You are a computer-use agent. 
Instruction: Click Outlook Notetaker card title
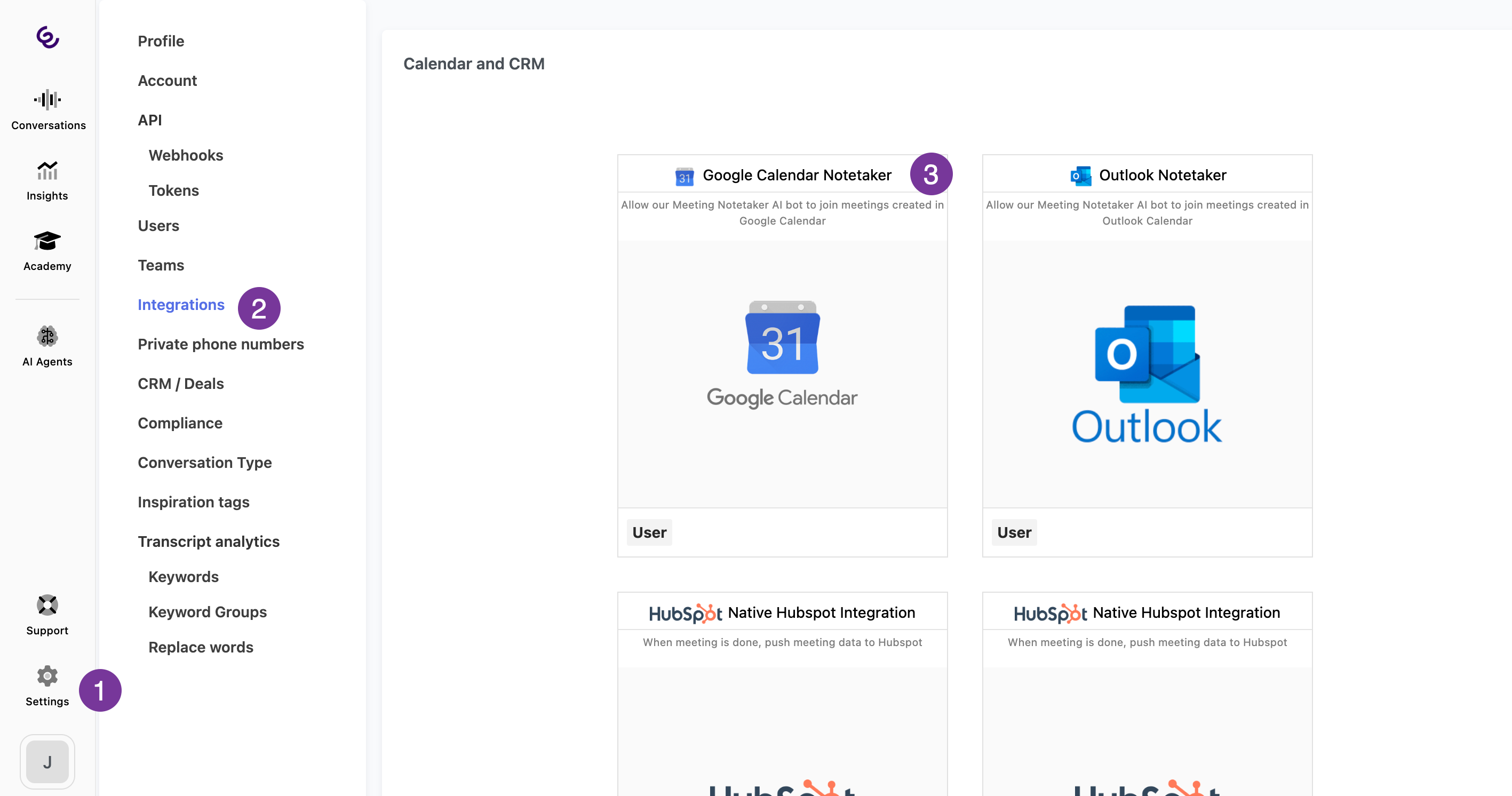[1161, 175]
